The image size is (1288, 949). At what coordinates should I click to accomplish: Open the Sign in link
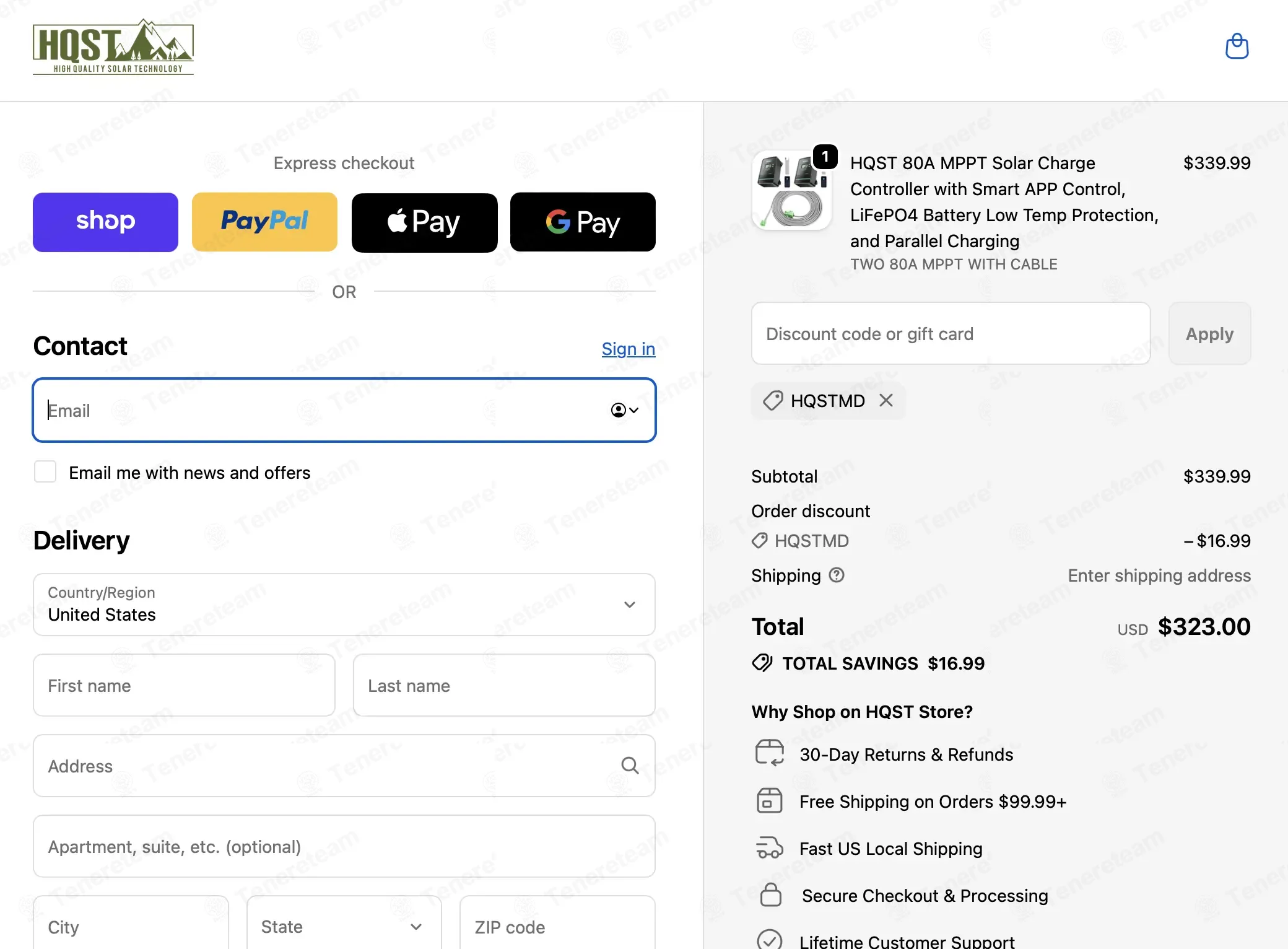point(628,349)
